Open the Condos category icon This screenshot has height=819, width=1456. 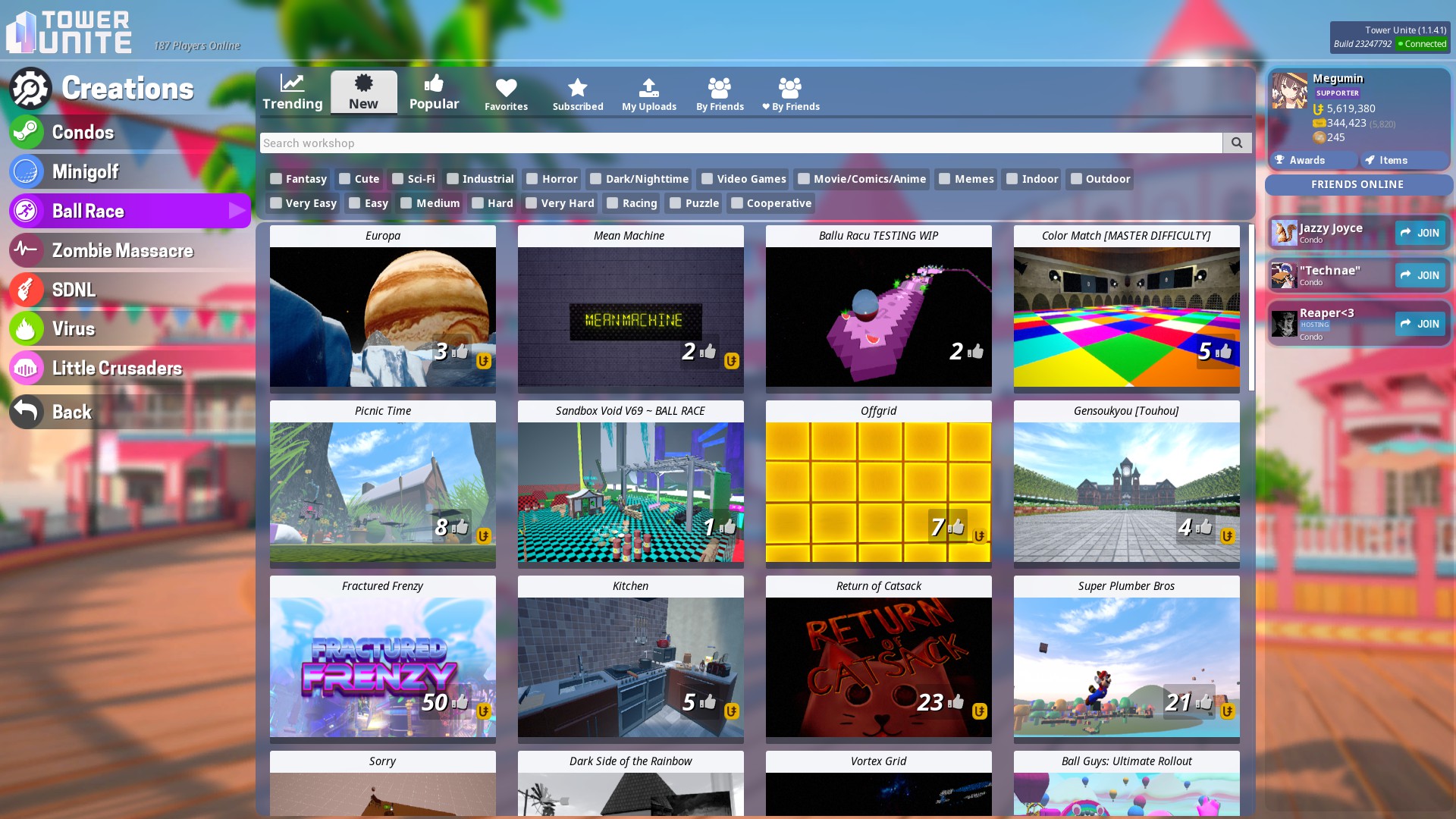pyautogui.click(x=27, y=132)
